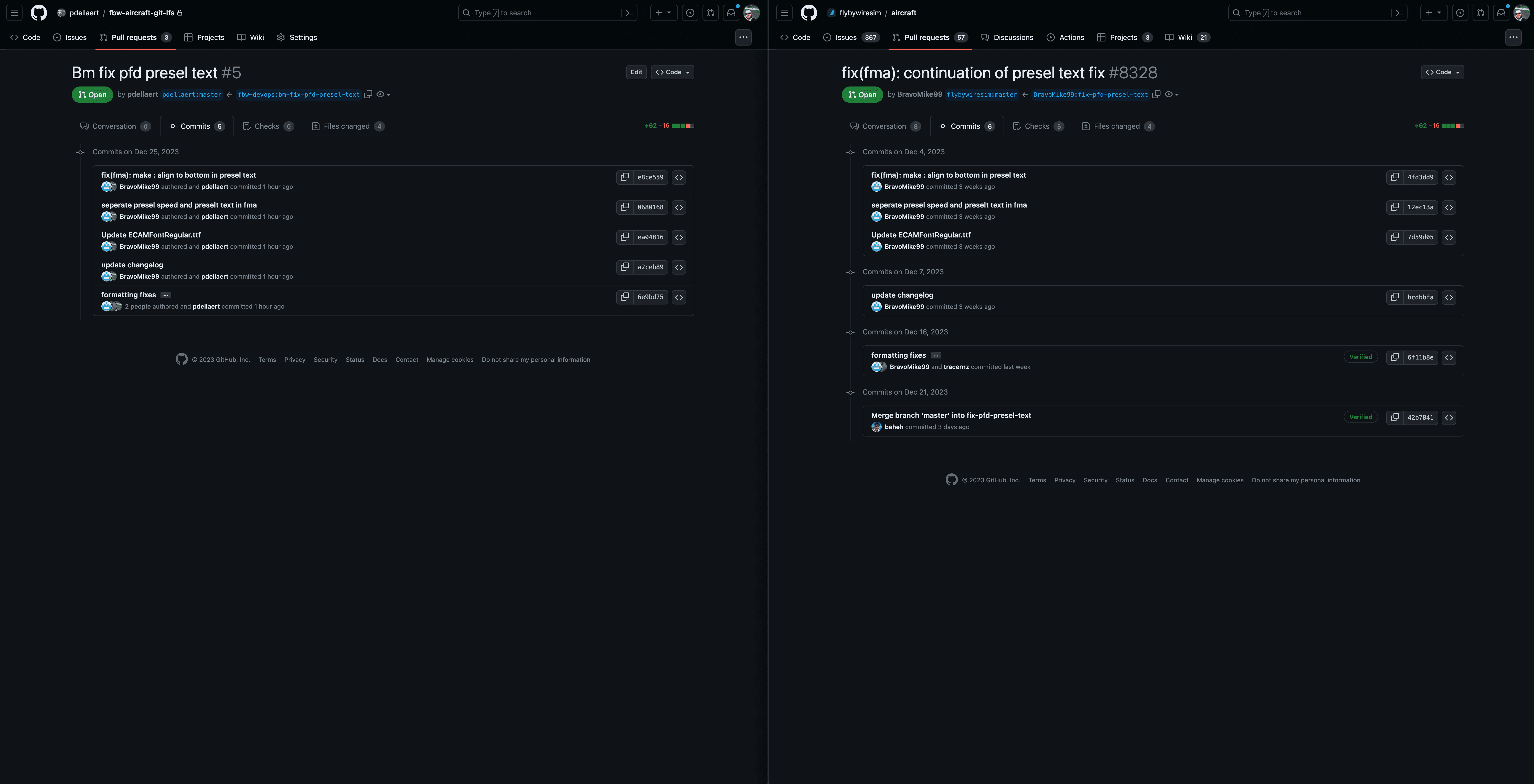Open Conversation tab of PR #8328
This screenshot has width=1534, height=784.
click(884, 126)
